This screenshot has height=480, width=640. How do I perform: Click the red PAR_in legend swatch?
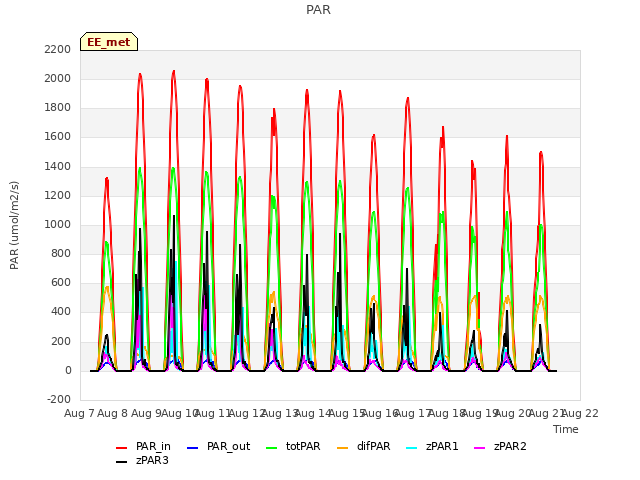(122, 448)
